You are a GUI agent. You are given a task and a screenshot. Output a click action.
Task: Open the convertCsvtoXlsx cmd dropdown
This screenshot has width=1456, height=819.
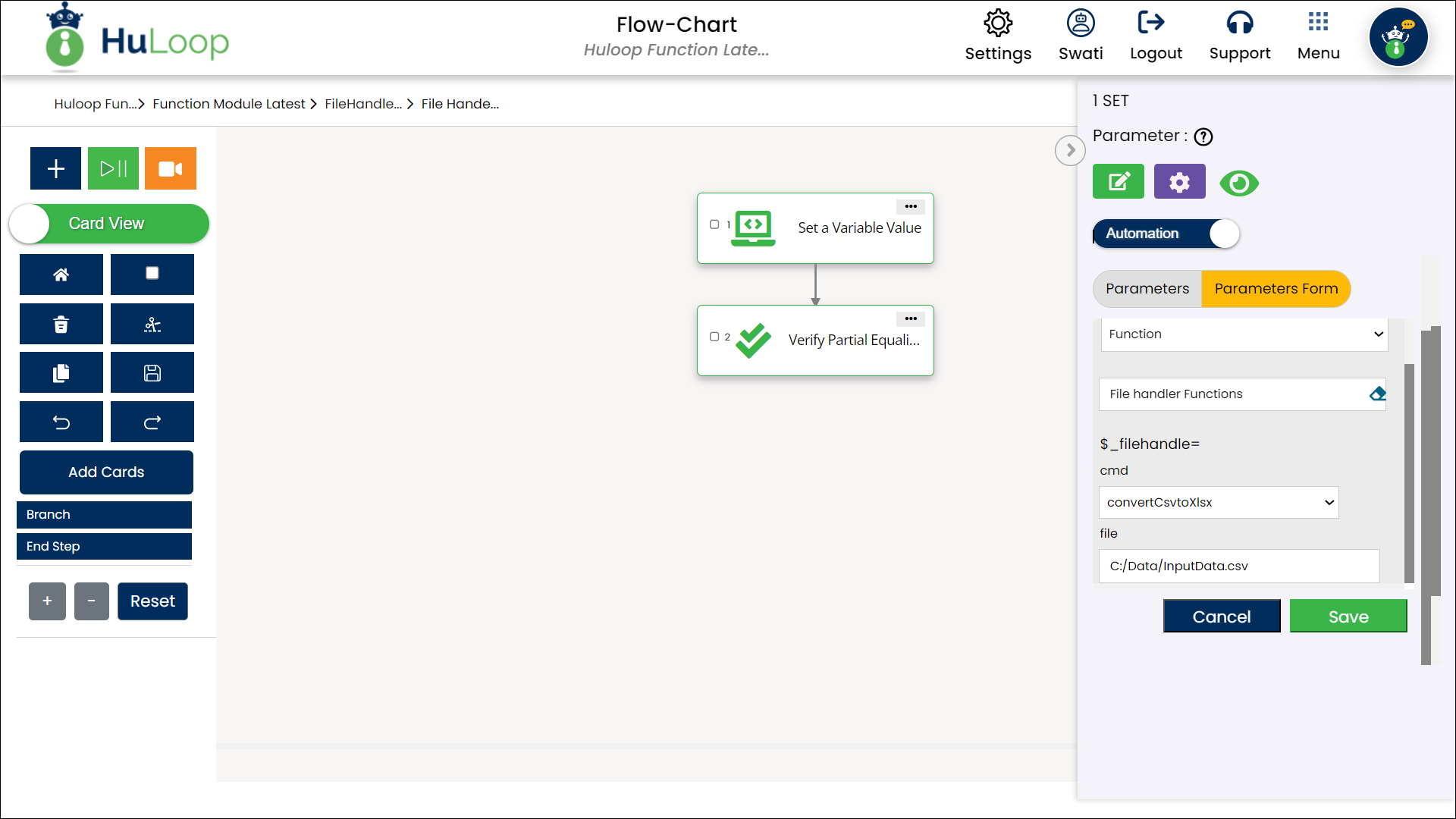(x=1219, y=503)
